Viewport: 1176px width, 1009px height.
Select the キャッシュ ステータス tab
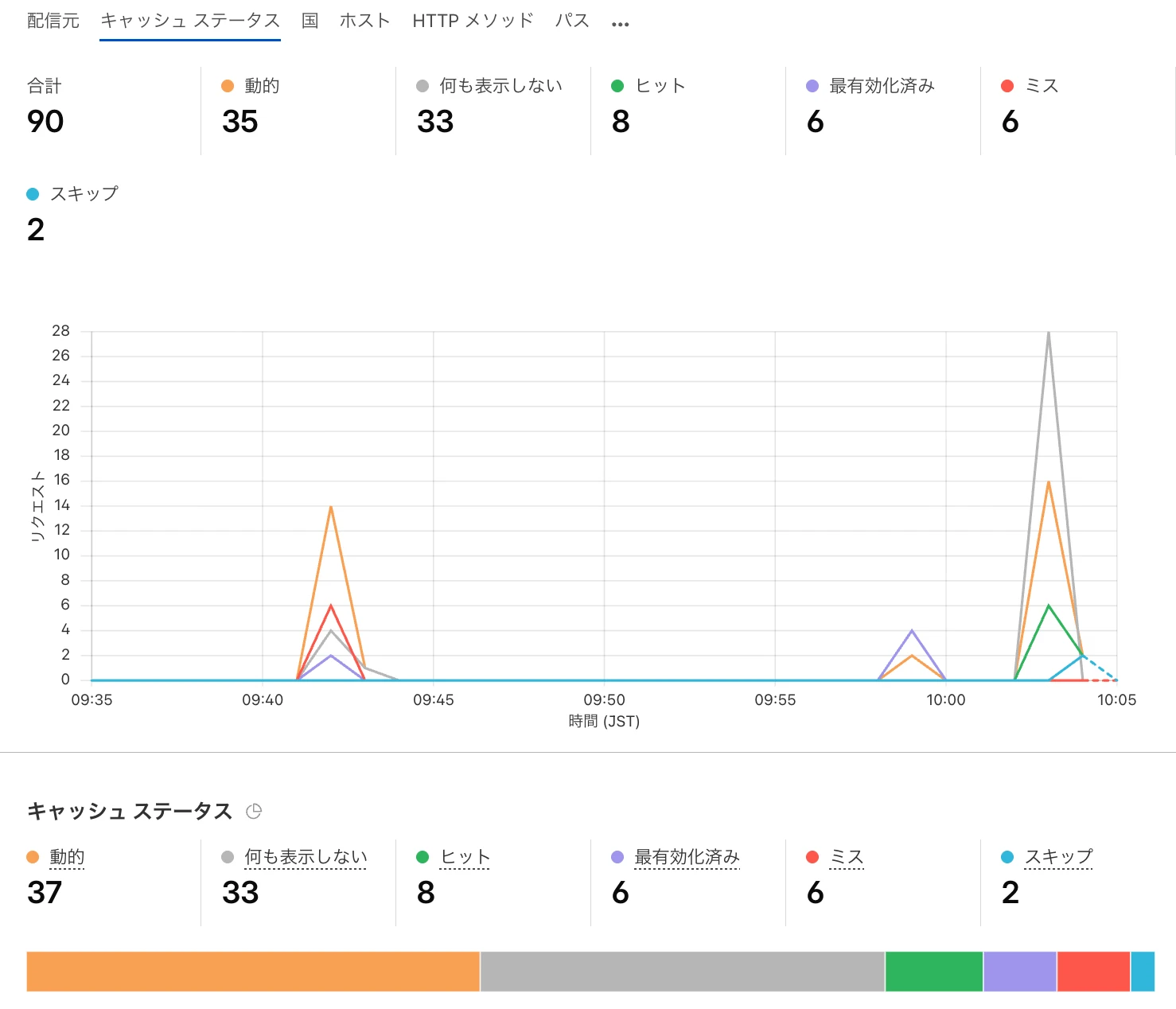[x=190, y=21]
